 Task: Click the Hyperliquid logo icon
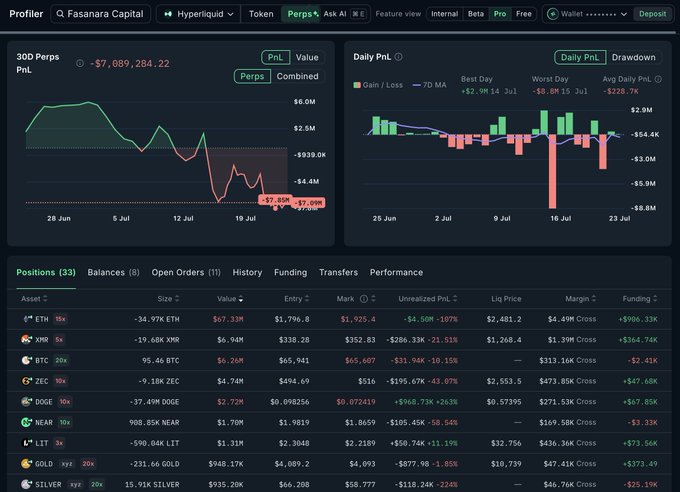[168, 14]
